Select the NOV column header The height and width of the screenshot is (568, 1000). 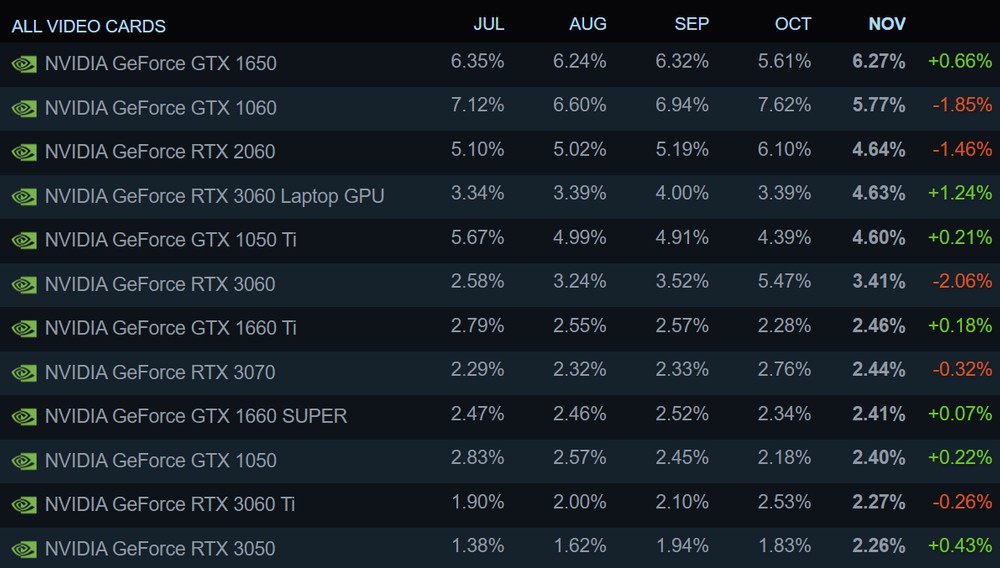[887, 24]
